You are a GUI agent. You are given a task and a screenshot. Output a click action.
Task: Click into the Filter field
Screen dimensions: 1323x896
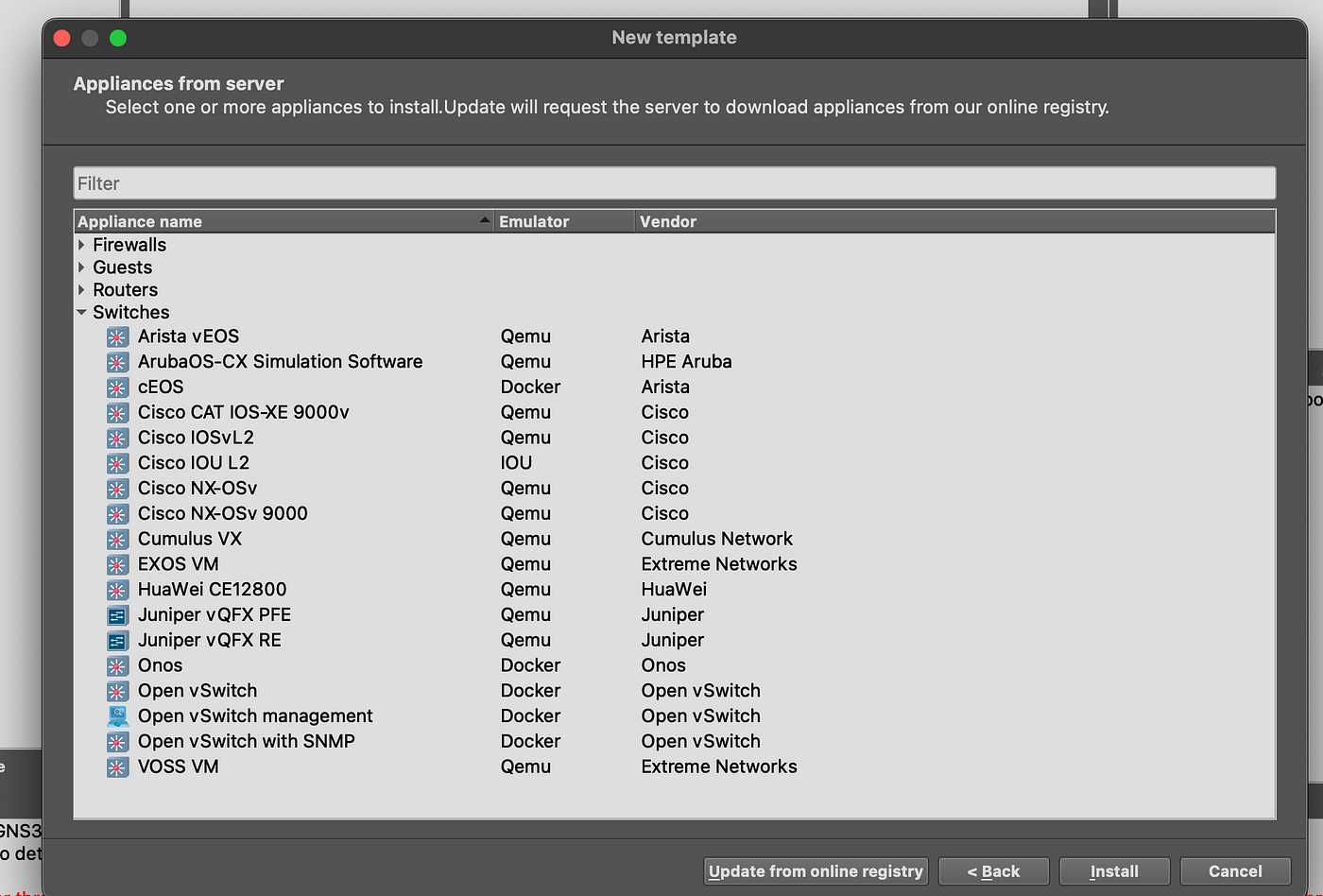tap(675, 183)
